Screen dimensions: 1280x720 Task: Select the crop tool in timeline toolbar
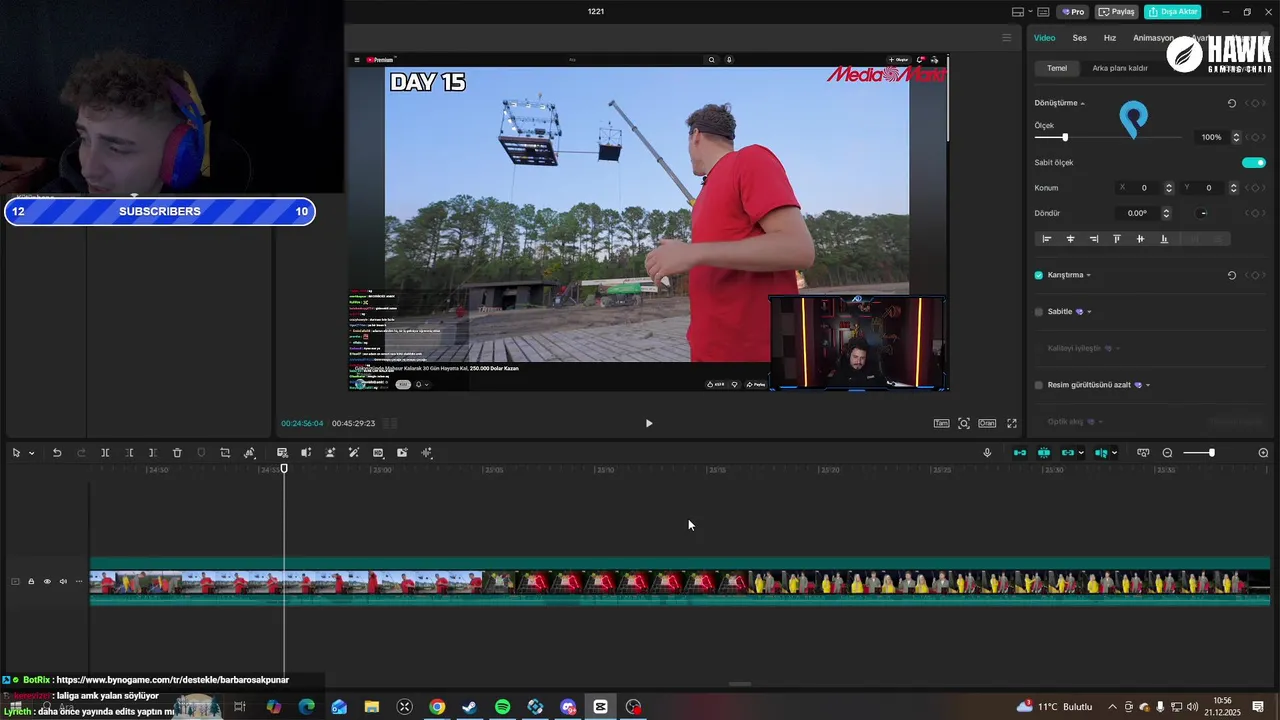pos(225,453)
